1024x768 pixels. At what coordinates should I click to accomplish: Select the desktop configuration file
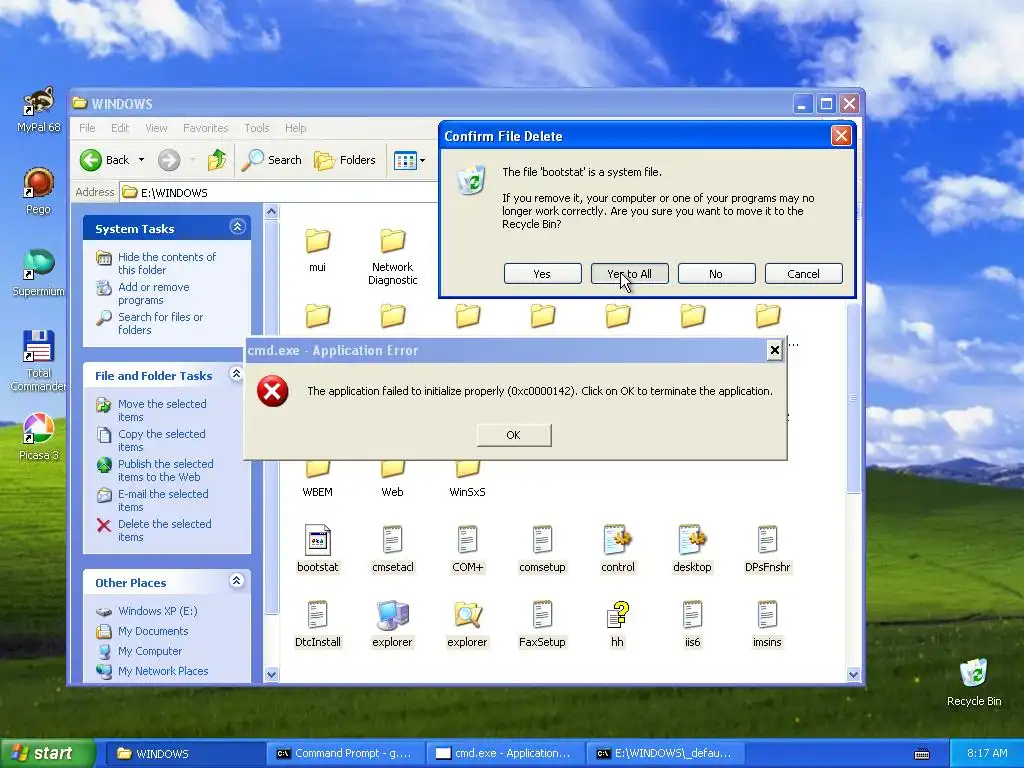click(692, 549)
